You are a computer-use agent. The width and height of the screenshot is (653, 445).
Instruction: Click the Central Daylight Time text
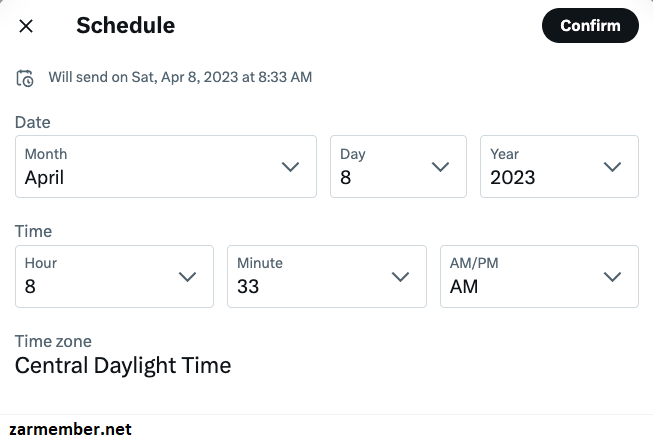(x=123, y=366)
